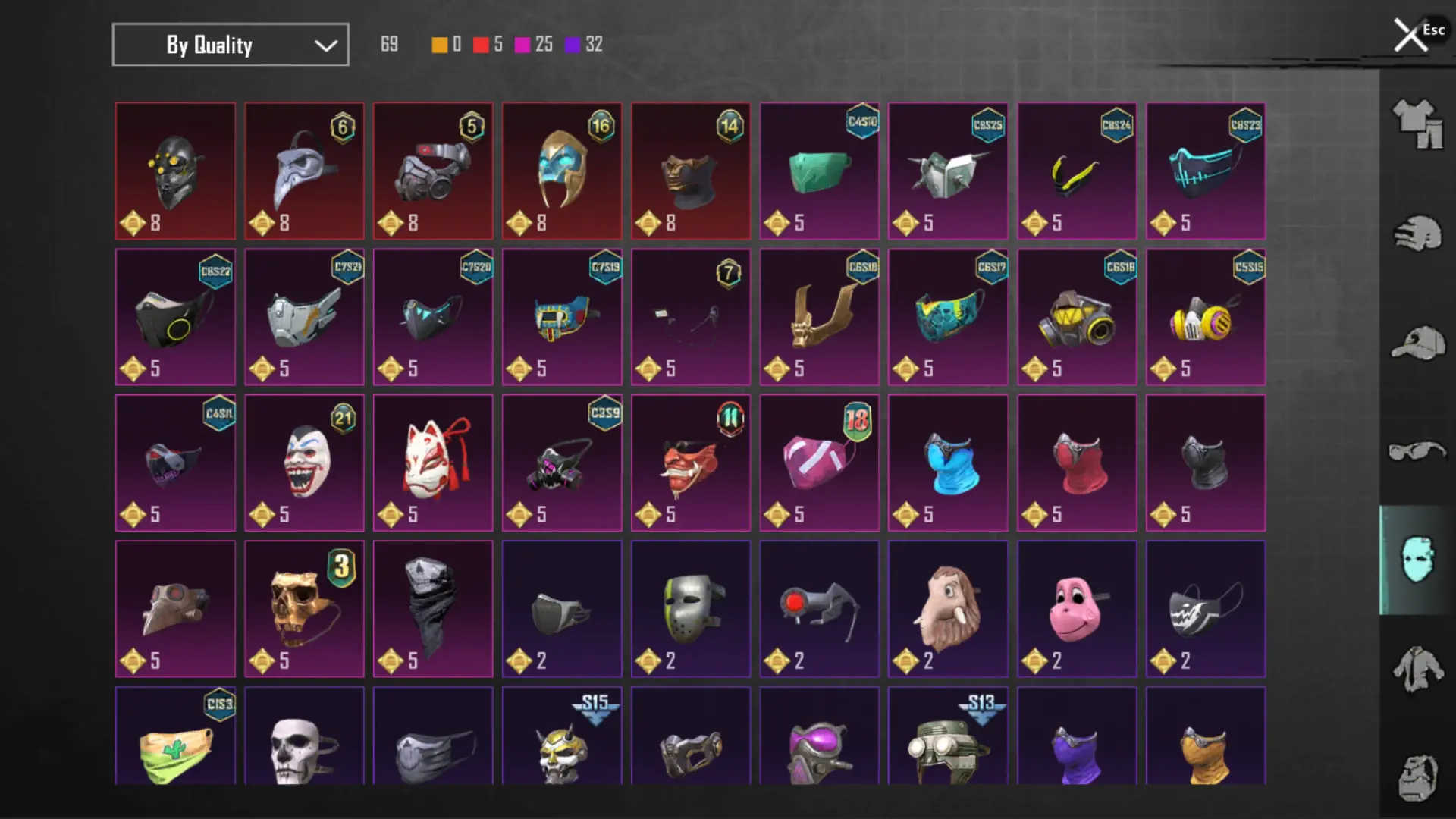1456x819 pixels.
Task: Filter by the red quality swatch
Action: [481, 45]
